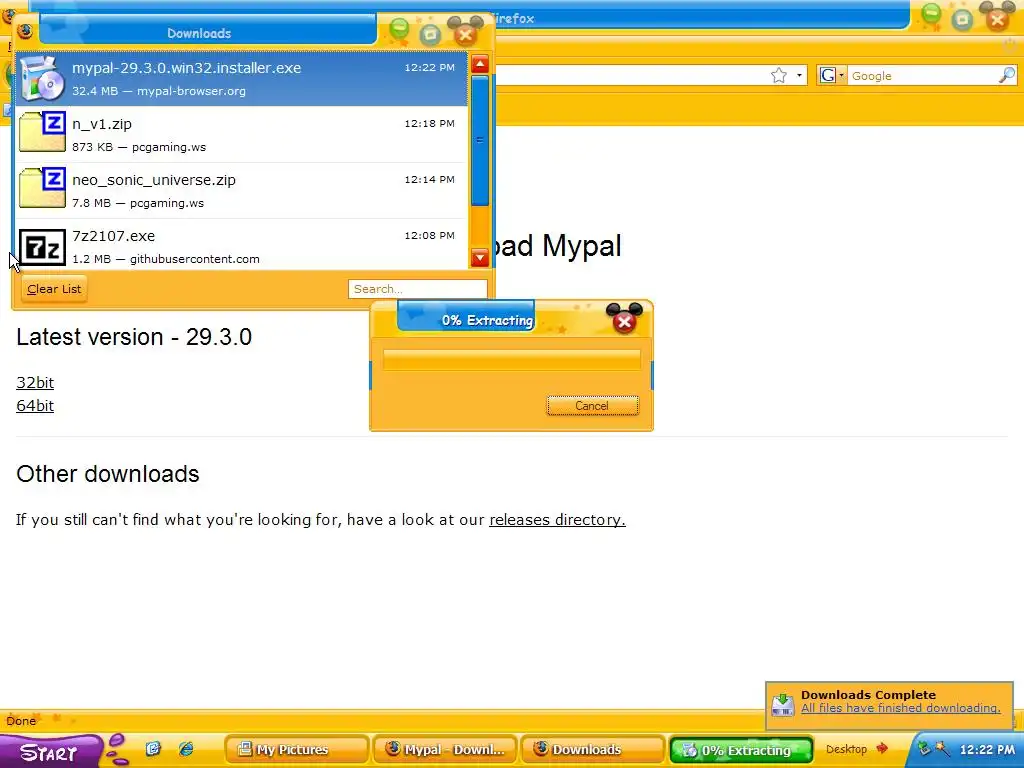This screenshot has height=768, width=1024.
Task: Expand the Desktop toolbar chevron
Action: pos(882,748)
